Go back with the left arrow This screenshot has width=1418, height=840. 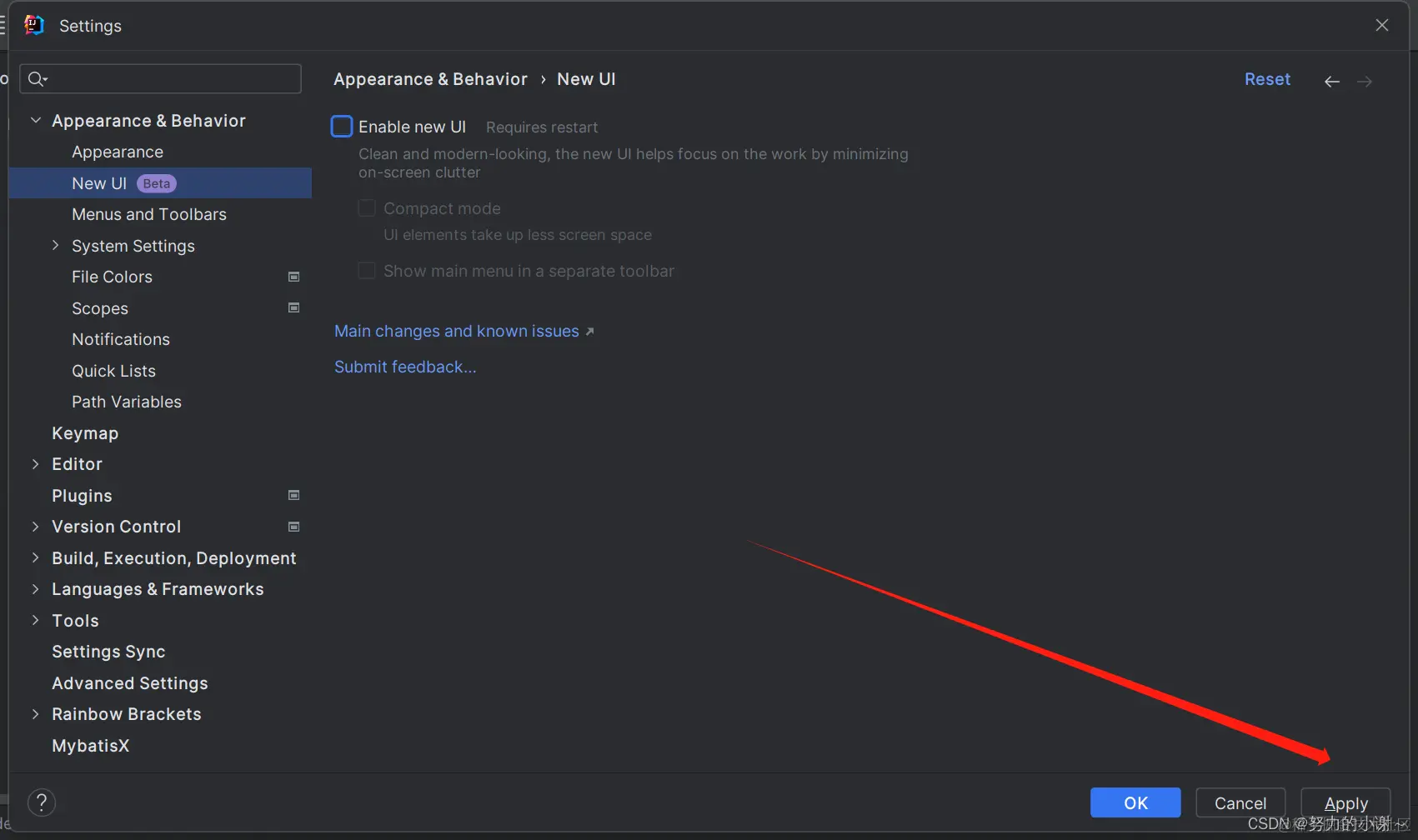[1332, 81]
